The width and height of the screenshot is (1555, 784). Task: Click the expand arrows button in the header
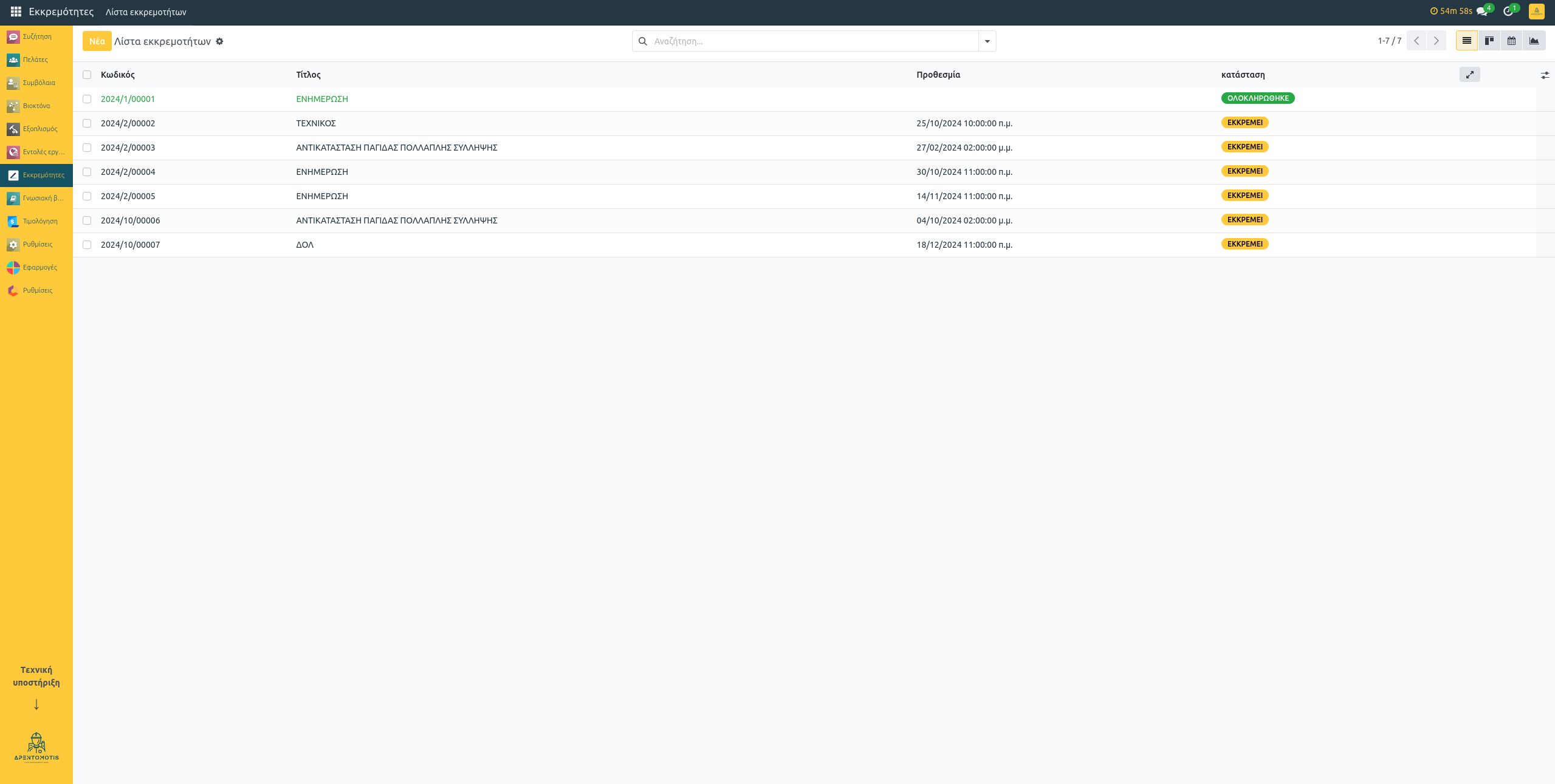pos(1469,75)
